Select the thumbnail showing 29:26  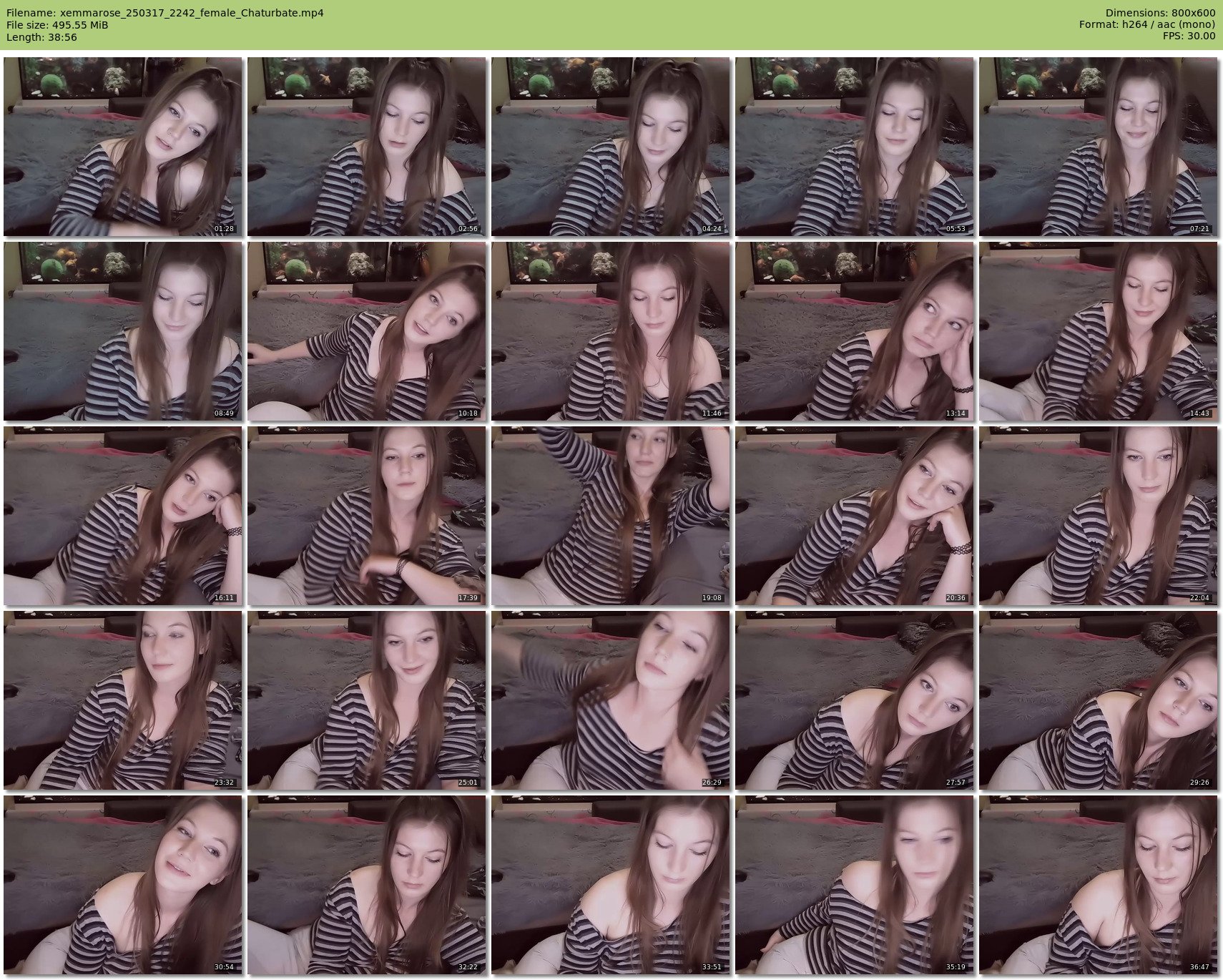pos(1099,700)
